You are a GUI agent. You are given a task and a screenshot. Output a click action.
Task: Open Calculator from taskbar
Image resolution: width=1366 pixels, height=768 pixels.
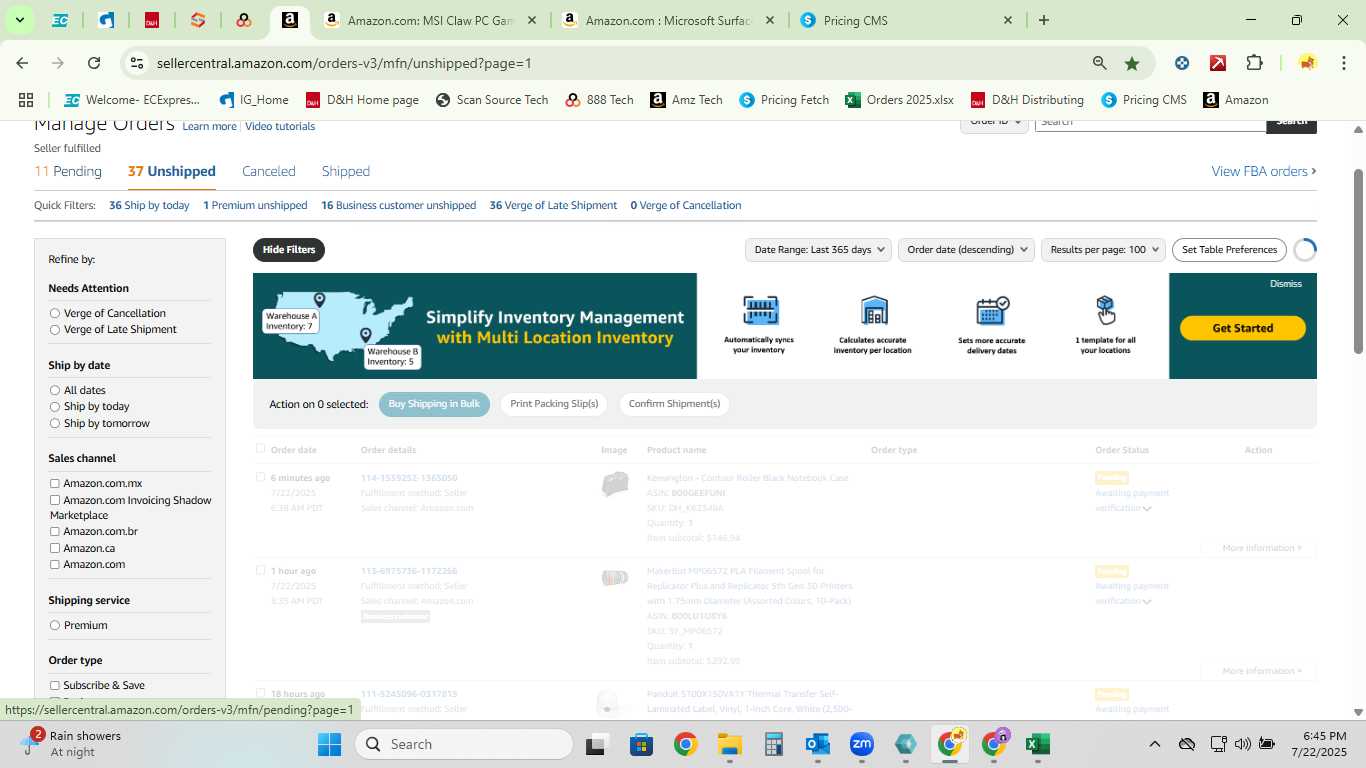click(773, 744)
